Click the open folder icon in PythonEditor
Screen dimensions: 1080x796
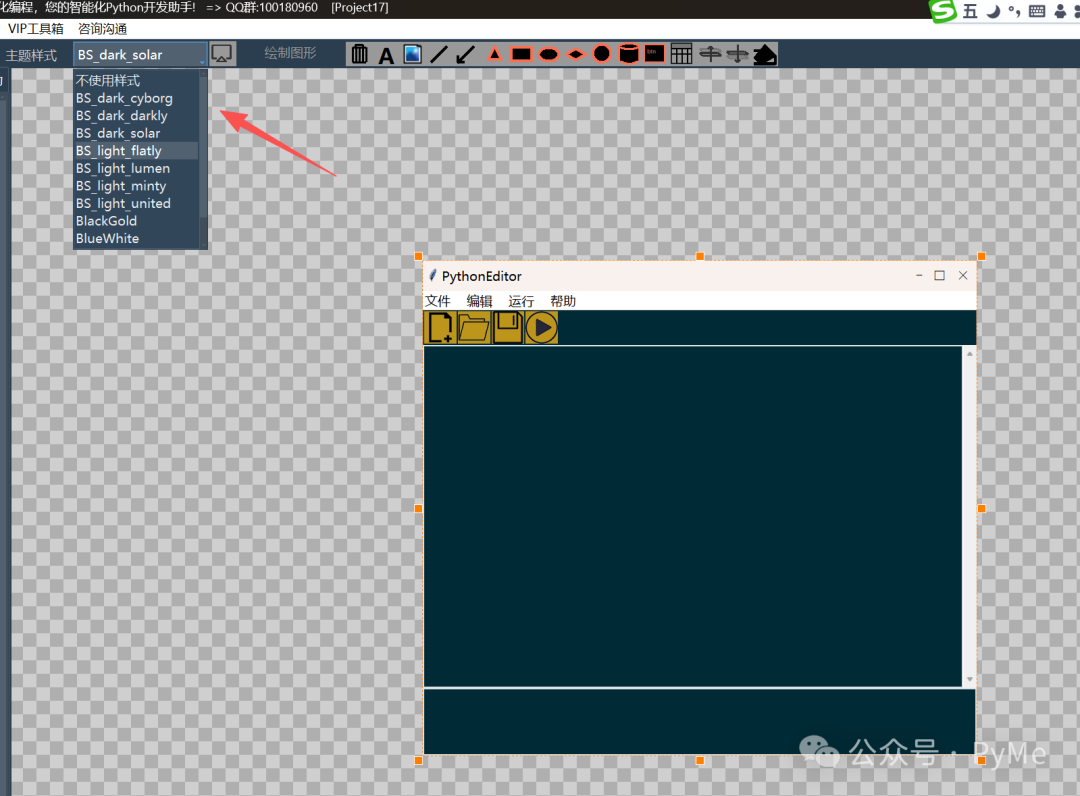point(473,327)
